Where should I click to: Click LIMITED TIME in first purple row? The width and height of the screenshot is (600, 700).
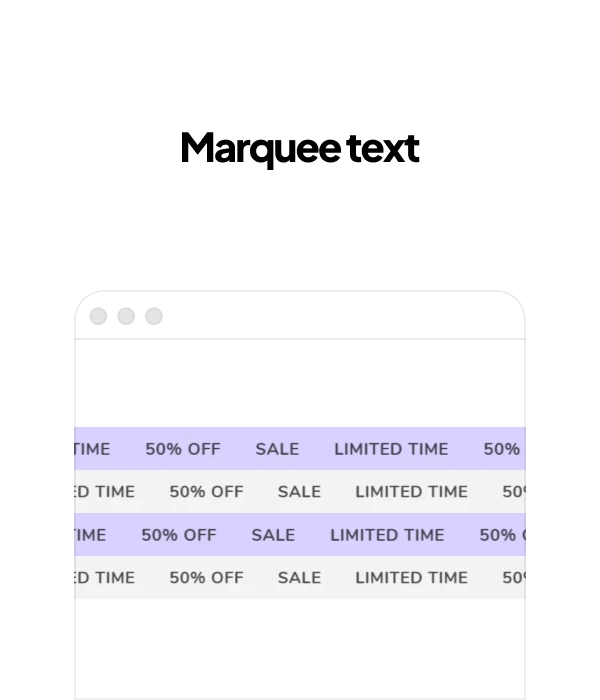click(x=391, y=449)
